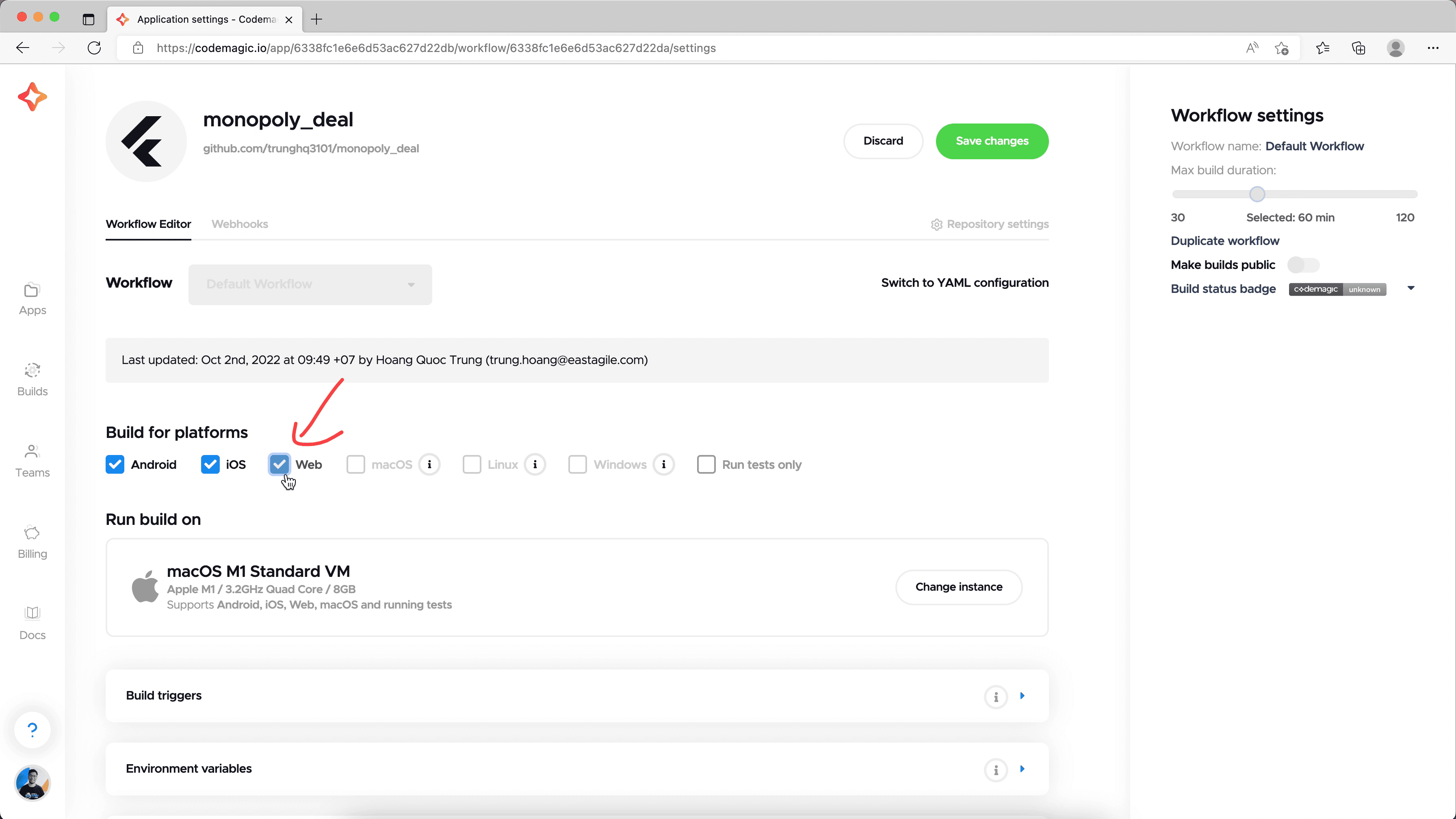Show Windows platform info icon
This screenshot has width=1456, height=819.
click(x=663, y=465)
